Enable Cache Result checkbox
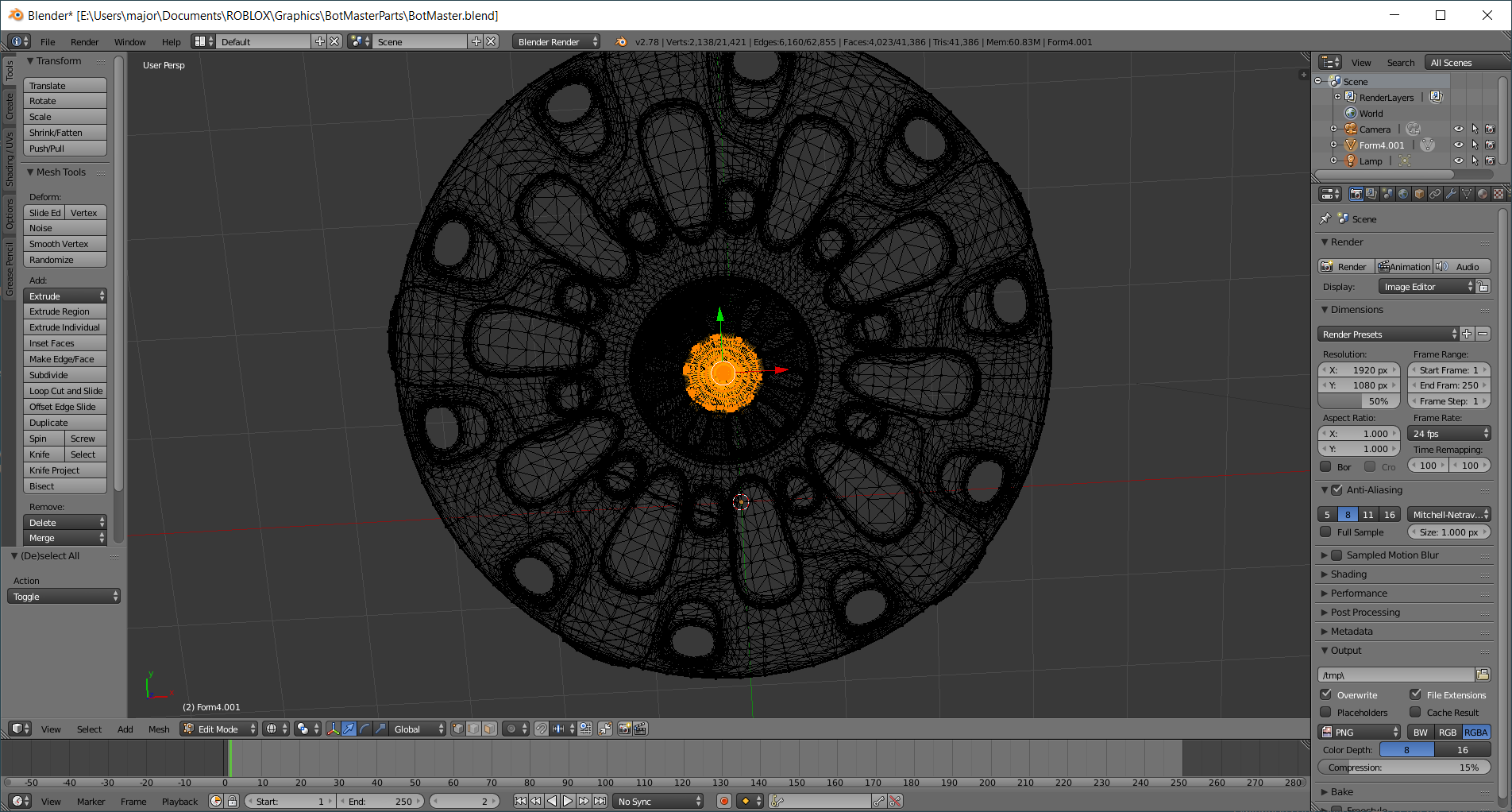Screen dimensions: 1512x812 (x=1415, y=712)
